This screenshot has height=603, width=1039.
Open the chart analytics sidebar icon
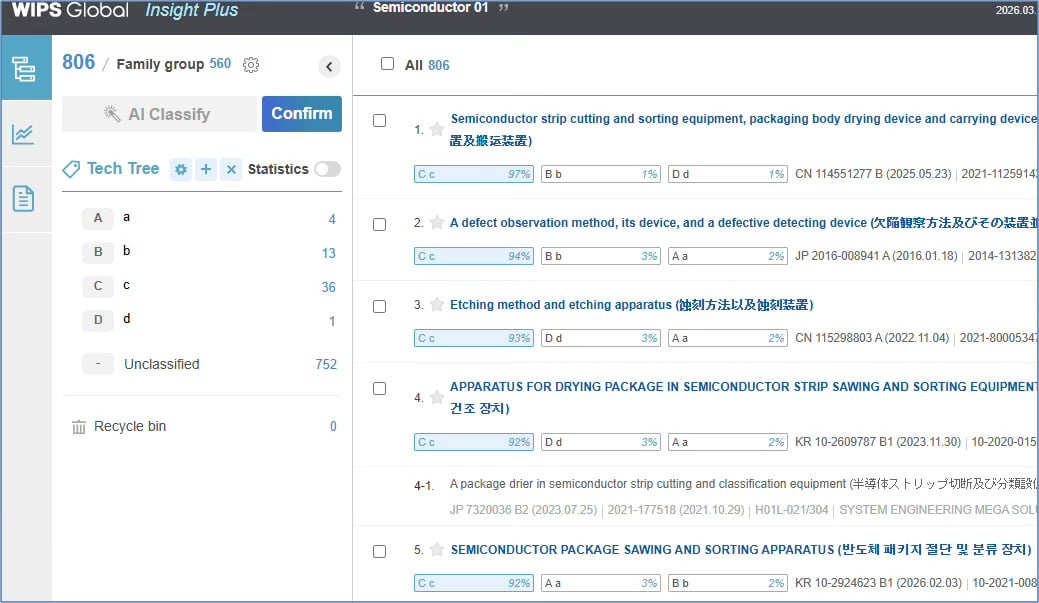coord(23,135)
